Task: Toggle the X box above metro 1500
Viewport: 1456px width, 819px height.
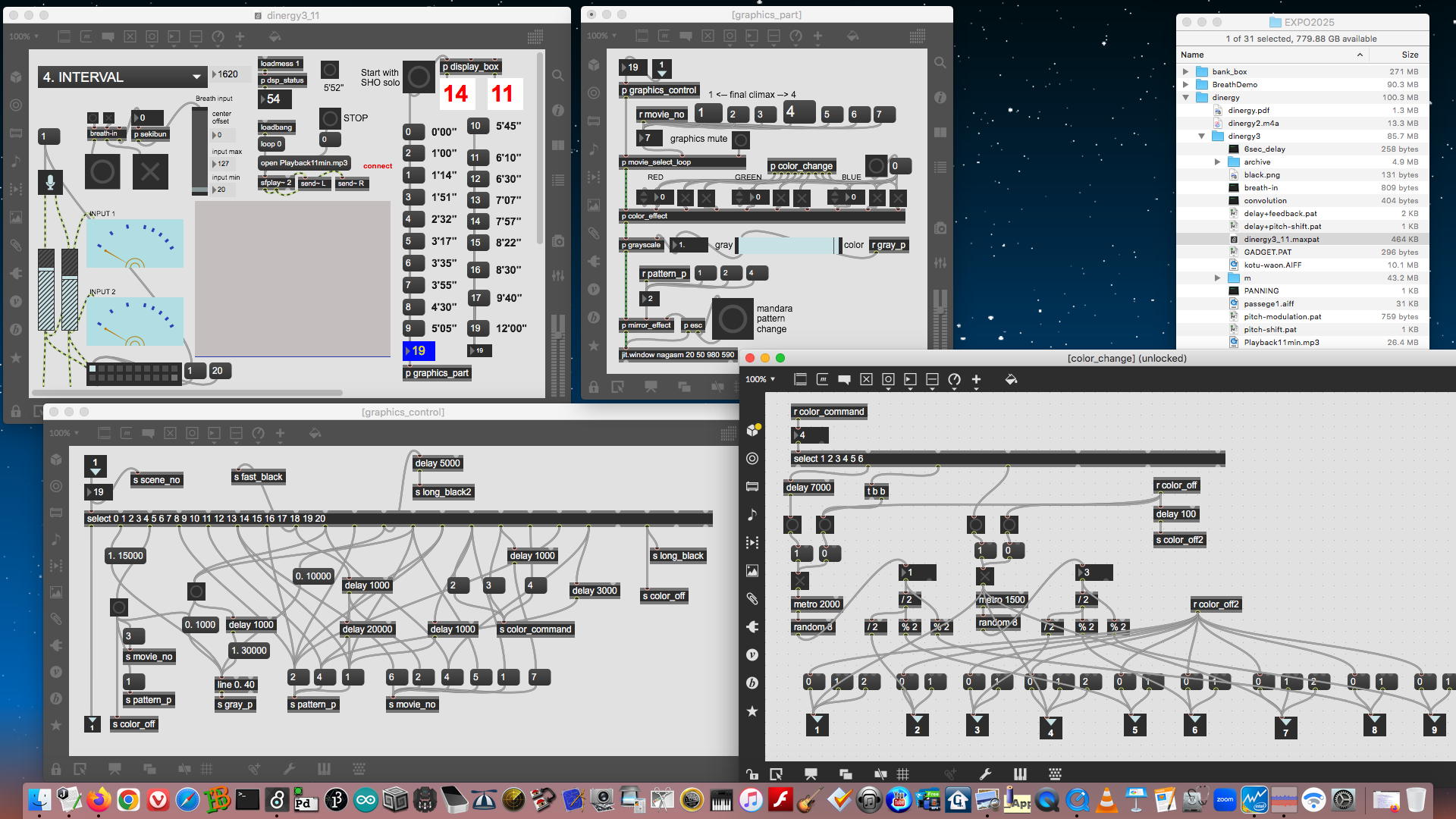Action: point(984,576)
